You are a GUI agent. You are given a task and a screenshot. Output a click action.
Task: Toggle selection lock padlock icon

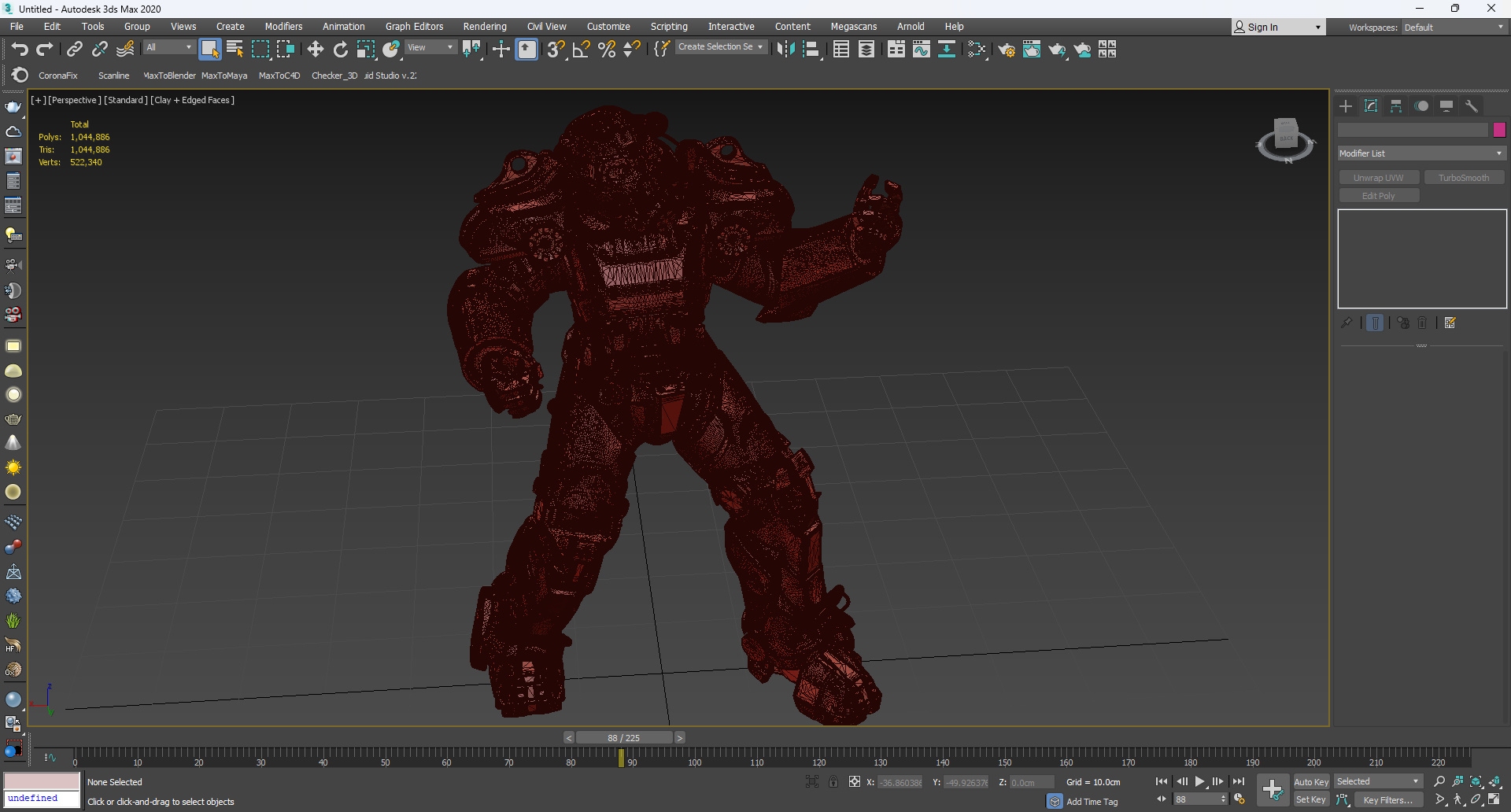[x=833, y=781]
